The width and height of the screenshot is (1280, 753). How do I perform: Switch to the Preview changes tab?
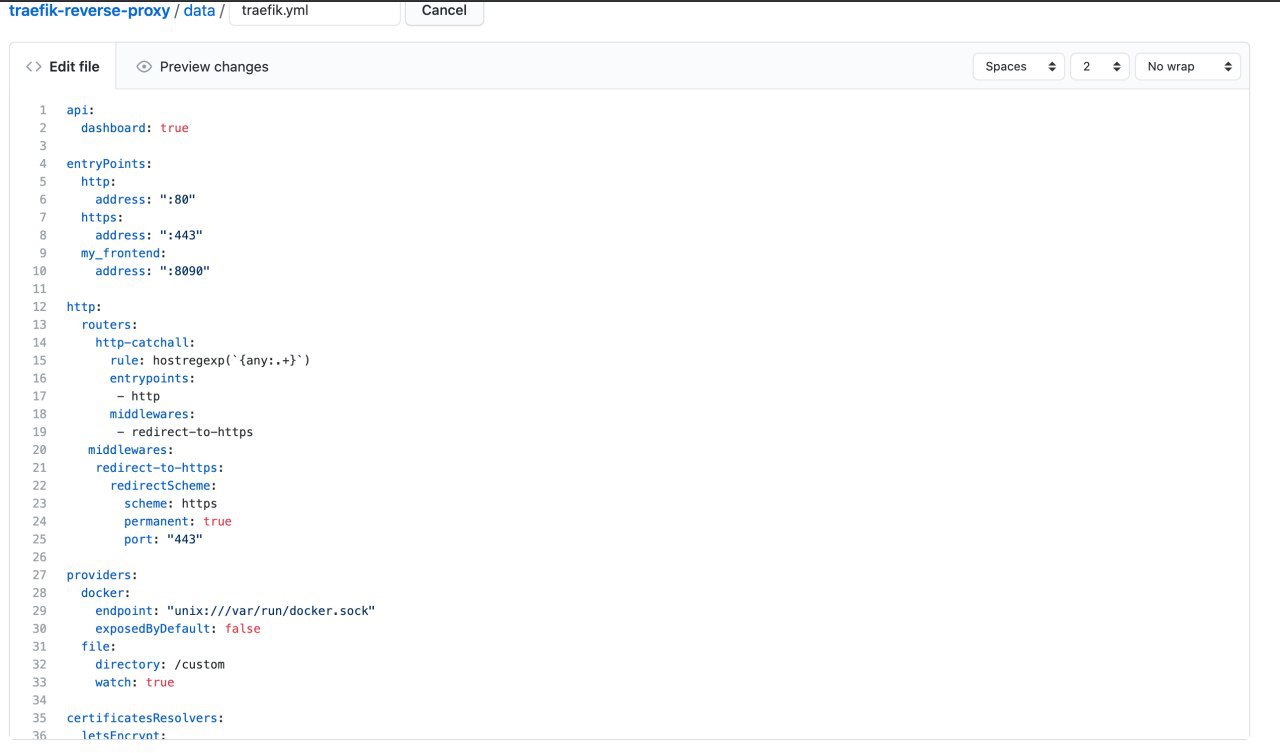(x=202, y=67)
